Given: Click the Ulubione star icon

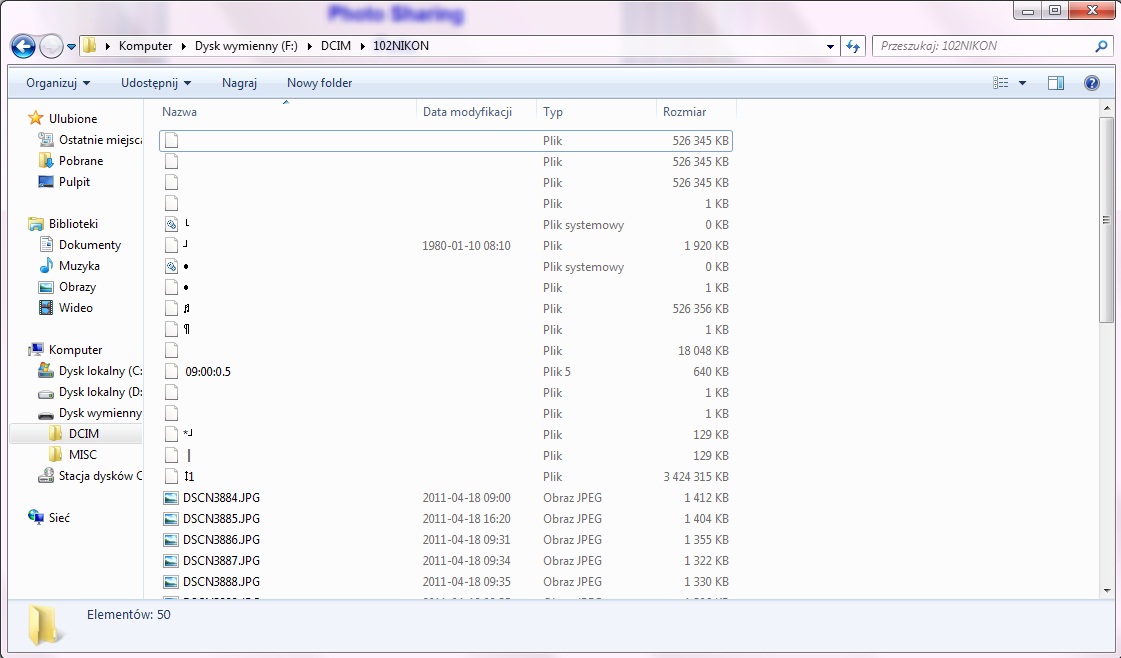Looking at the screenshot, I should 36,118.
